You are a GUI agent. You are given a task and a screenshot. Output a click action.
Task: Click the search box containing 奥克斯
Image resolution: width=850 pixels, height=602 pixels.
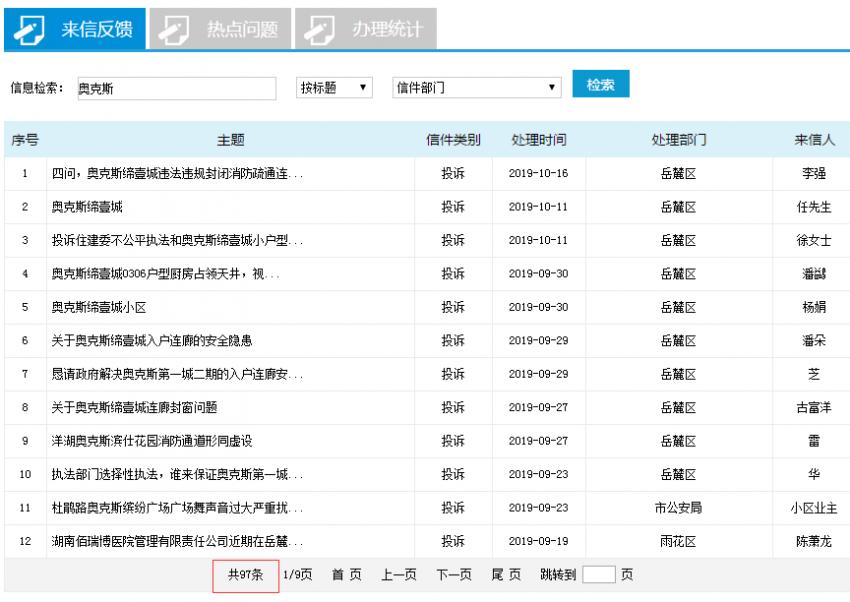(176, 88)
